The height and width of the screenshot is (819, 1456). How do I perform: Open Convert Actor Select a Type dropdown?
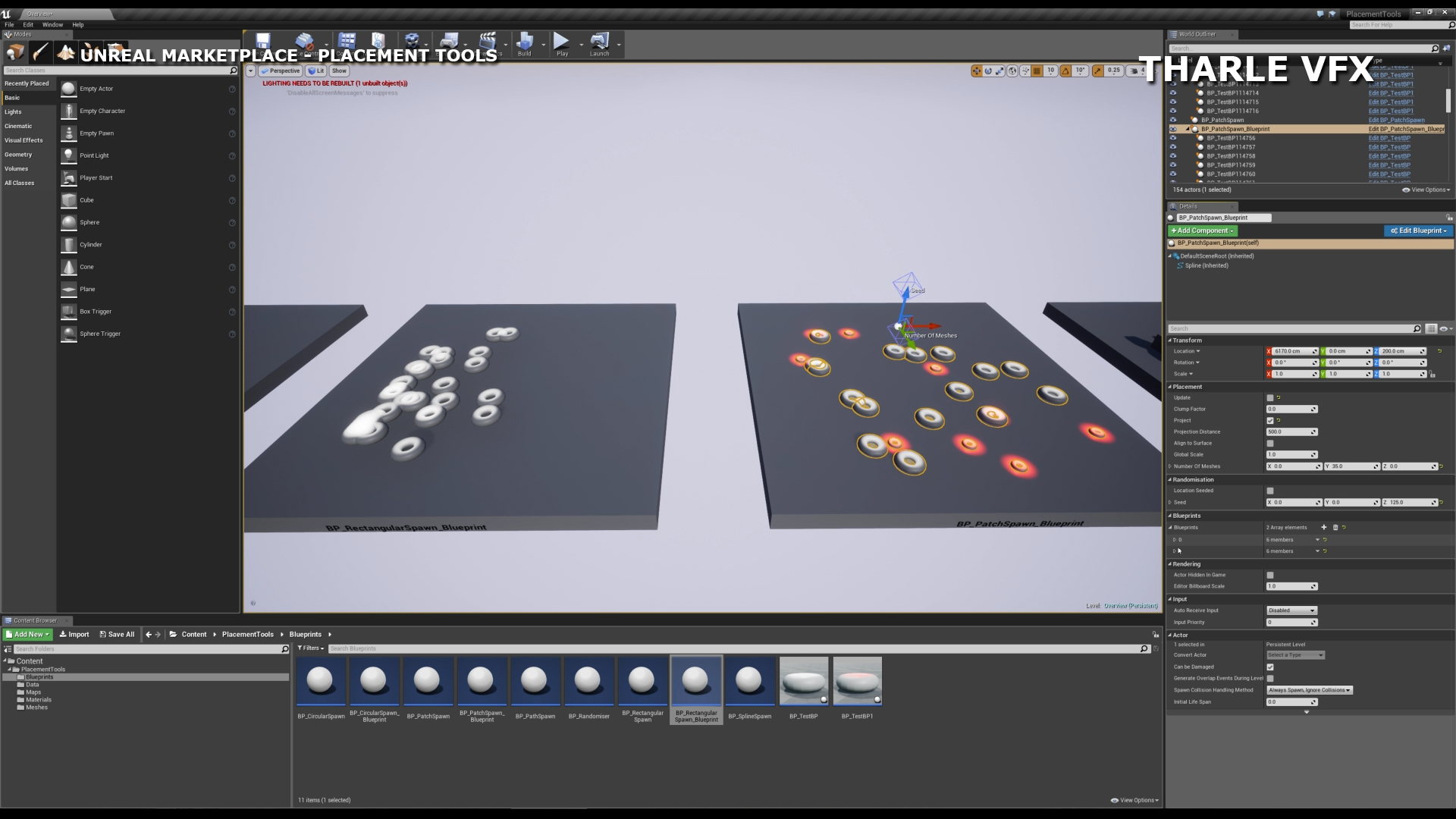[1295, 655]
